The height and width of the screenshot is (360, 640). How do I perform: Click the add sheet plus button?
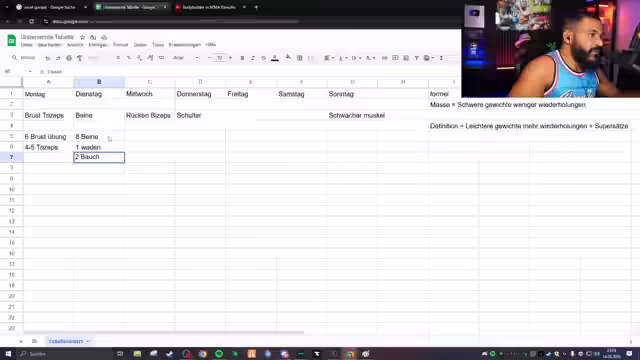tap(21, 341)
